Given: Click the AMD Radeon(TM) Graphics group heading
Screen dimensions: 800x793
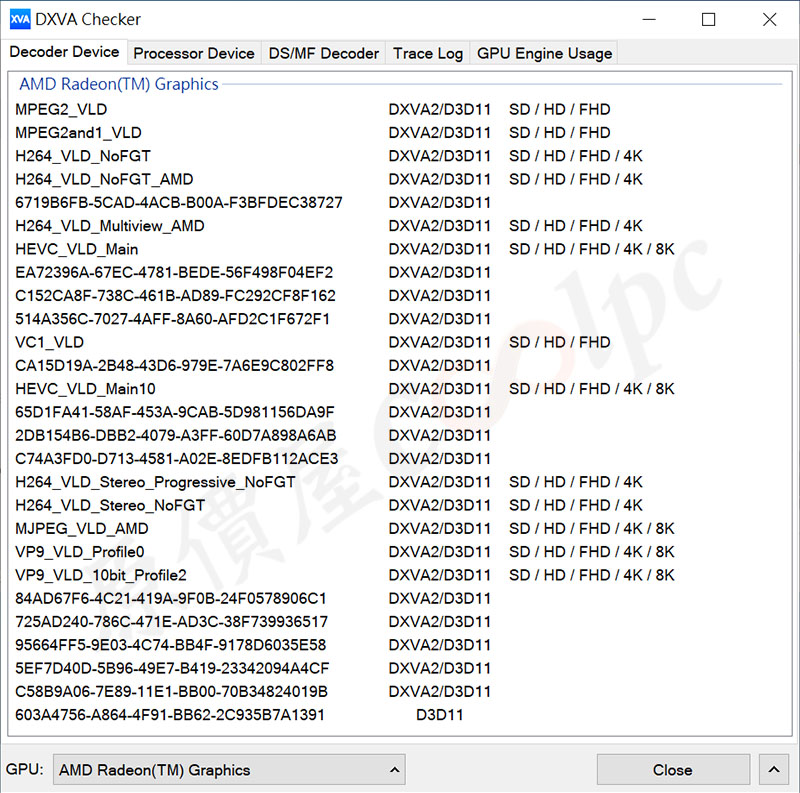Looking at the screenshot, I should 119,84.
